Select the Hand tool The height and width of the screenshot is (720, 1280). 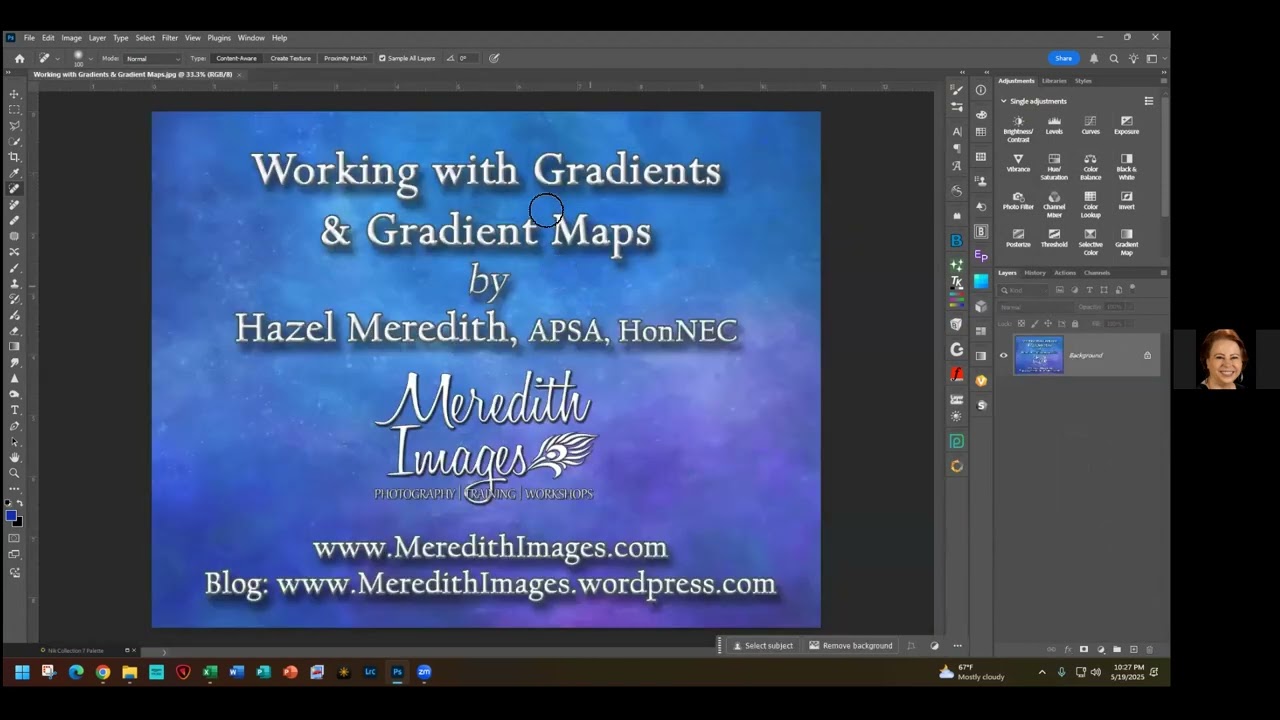pos(14,457)
